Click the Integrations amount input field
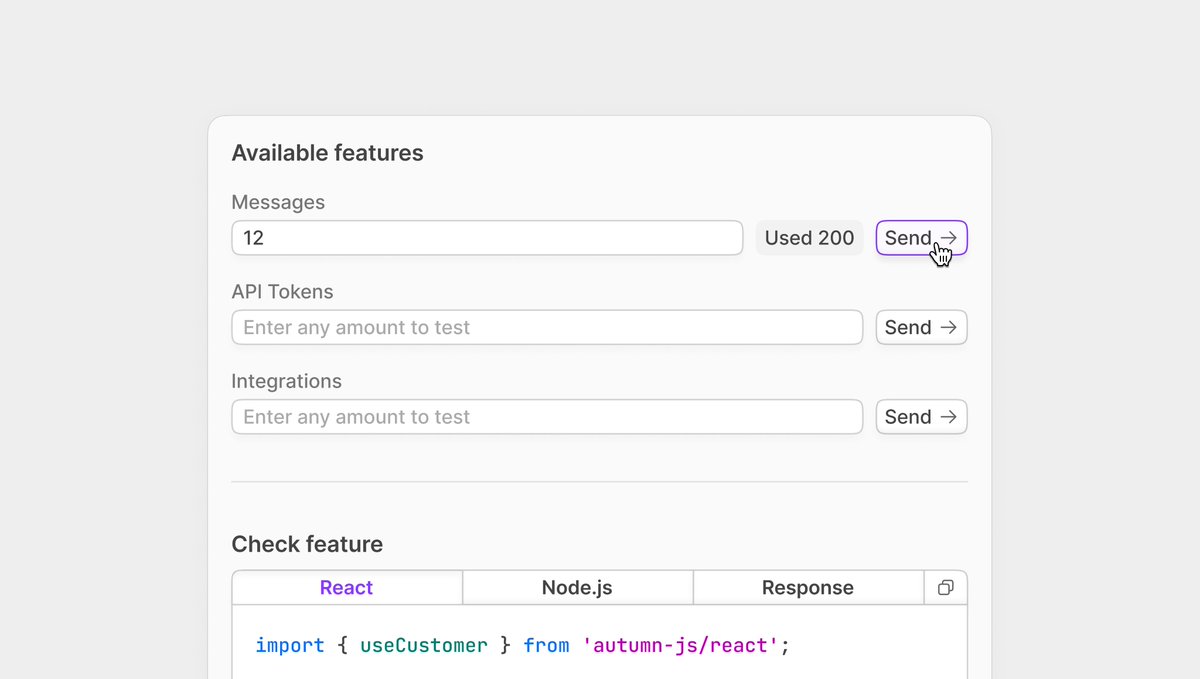 pos(547,417)
